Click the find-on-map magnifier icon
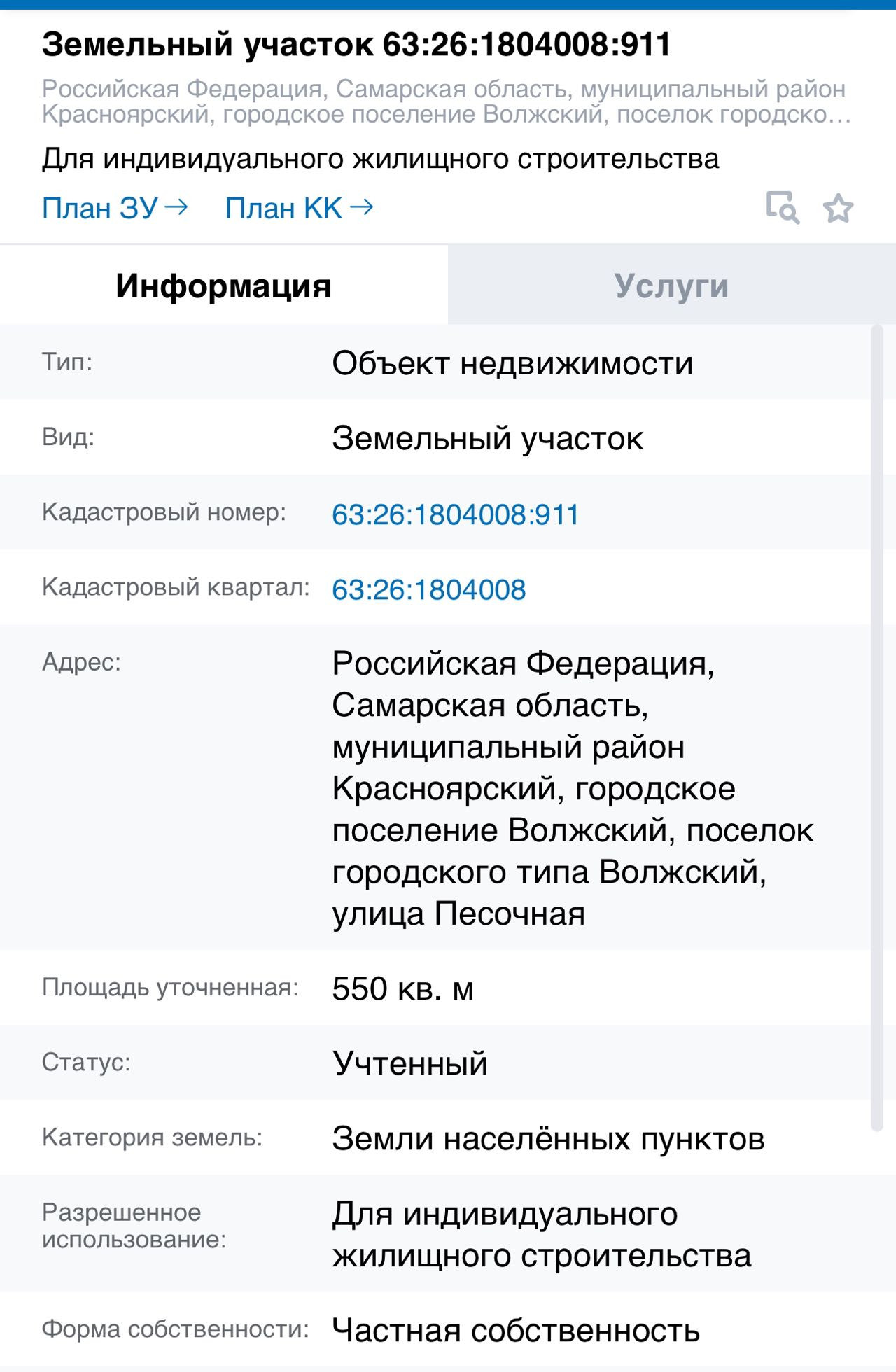The height and width of the screenshot is (1372, 896). (x=783, y=208)
